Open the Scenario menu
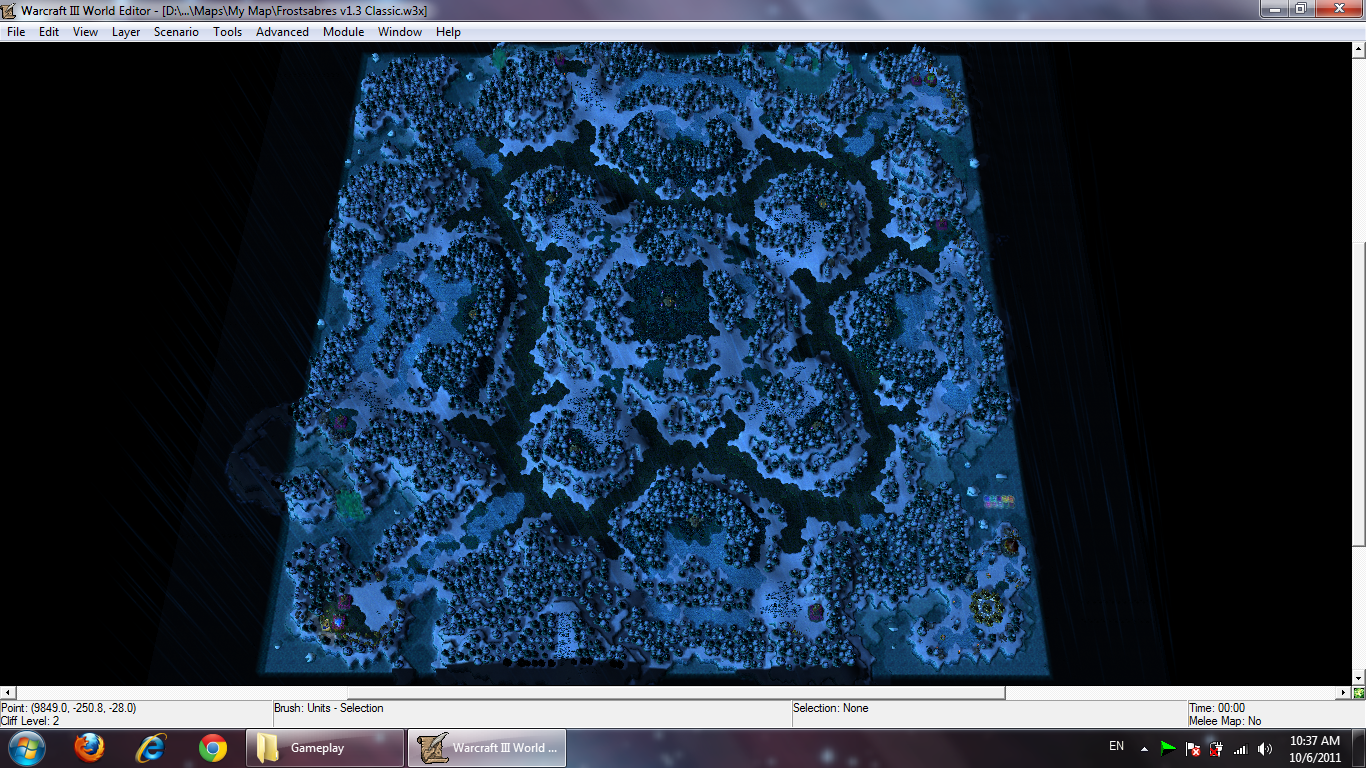This screenshot has height=768, width=1366. pyautogui.click(x=176, y=32)
